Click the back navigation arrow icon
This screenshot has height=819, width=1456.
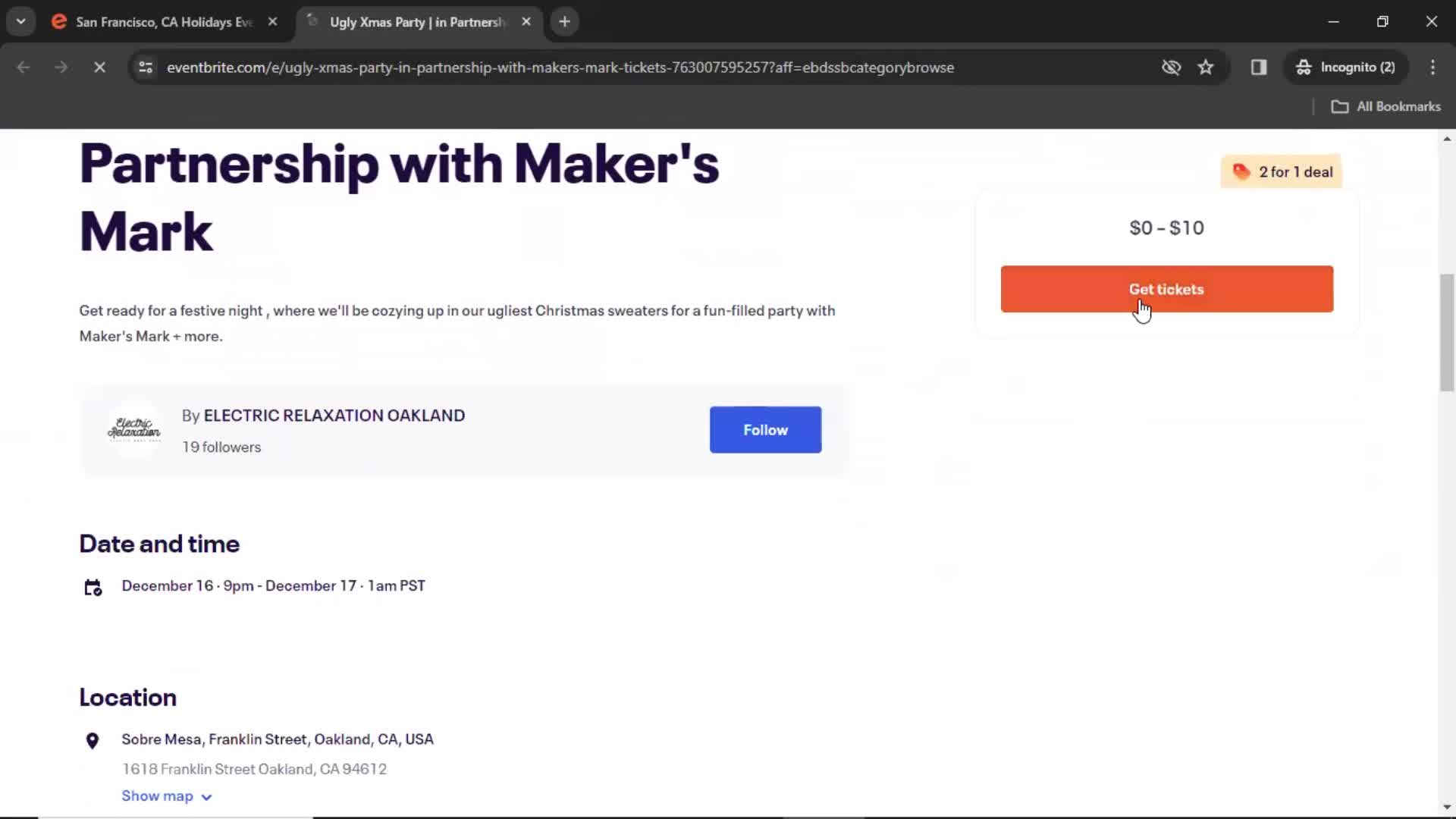click(23, 67)
